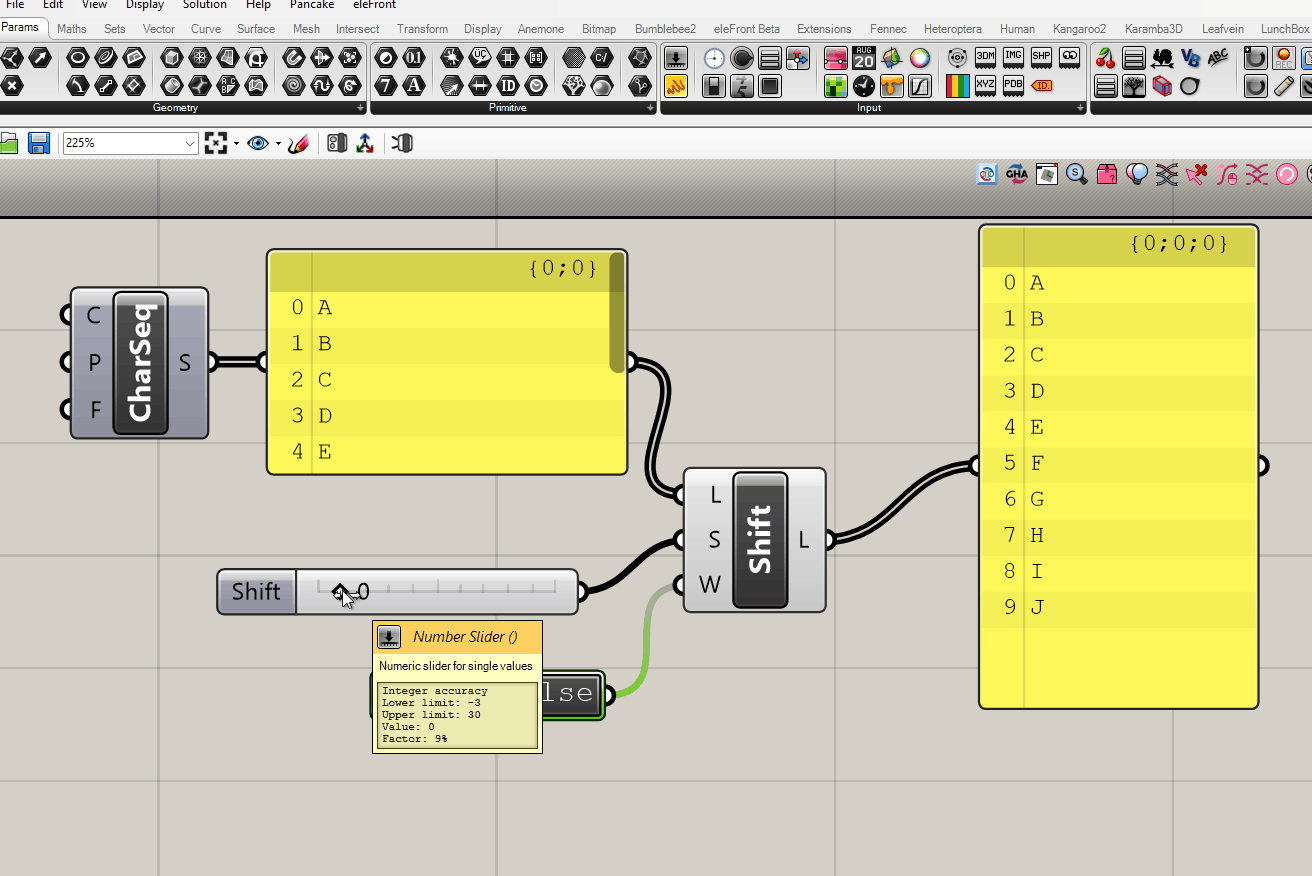This screenshot has height=876, width=1312.
Task: Expand the Geometry panel category
Action: pos(360,107)
